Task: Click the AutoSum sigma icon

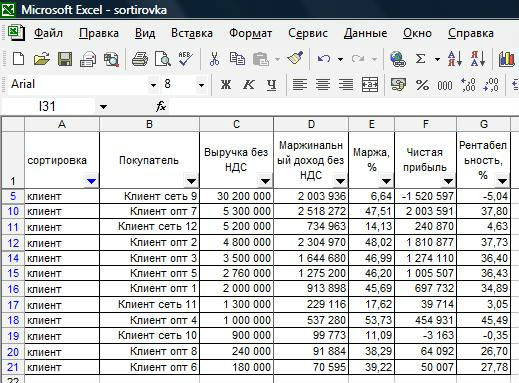Action: coord(421,59)
